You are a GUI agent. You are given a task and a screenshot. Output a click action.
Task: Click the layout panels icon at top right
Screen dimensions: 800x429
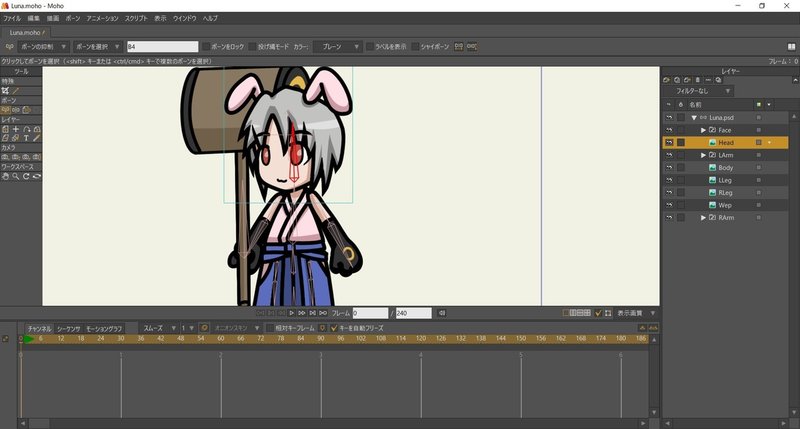(791, 46)
